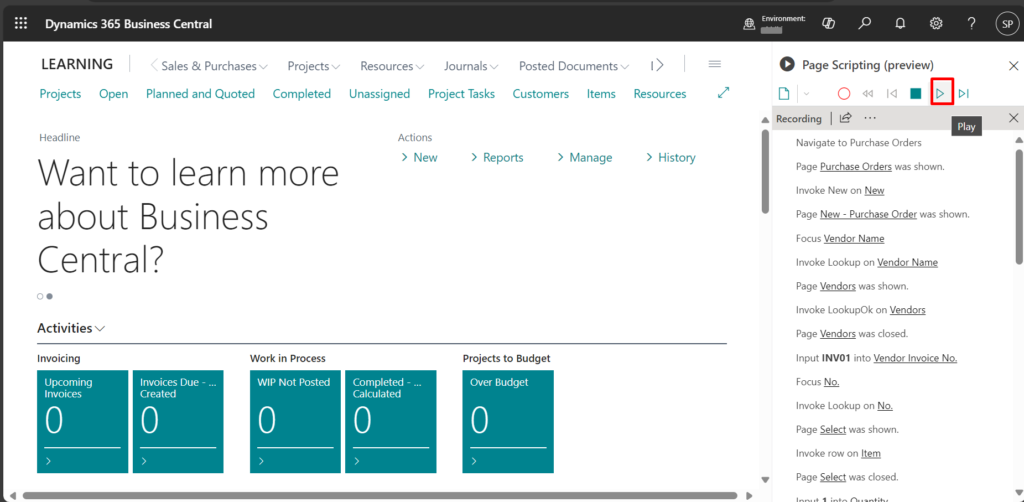1024x502 pixels.
Task: Open the search magnifier icon
Action: [x=865, y=24]
